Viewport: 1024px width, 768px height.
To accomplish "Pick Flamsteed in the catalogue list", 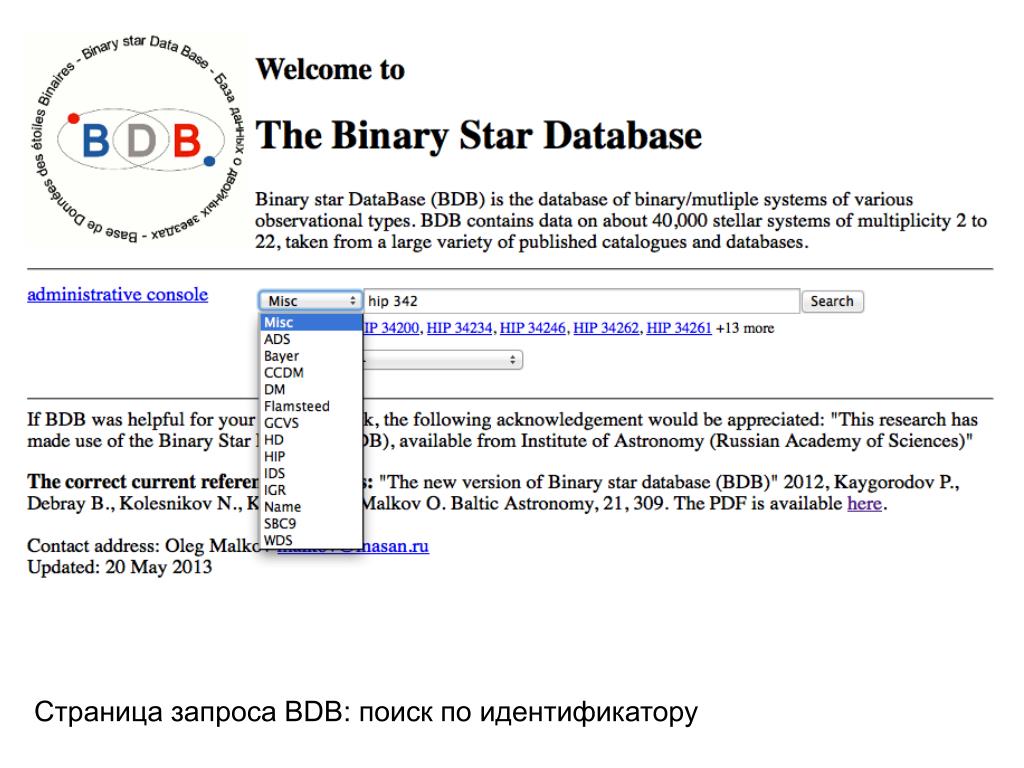I will [311, 406].
